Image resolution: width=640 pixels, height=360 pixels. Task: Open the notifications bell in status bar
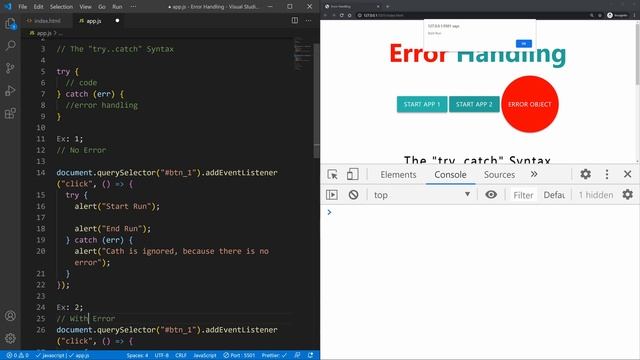click(311, 356)
